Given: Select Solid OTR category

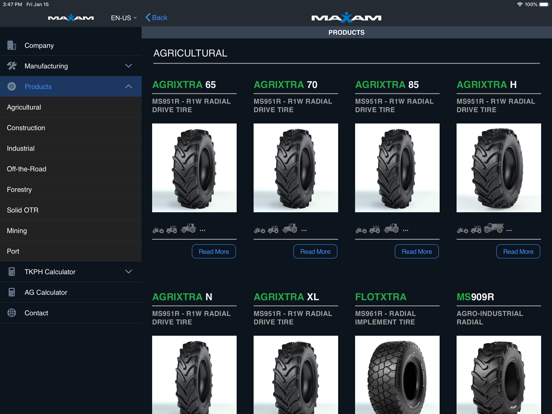Looking at the screenshot, I should pyautogui.click(x=71, y=210).
